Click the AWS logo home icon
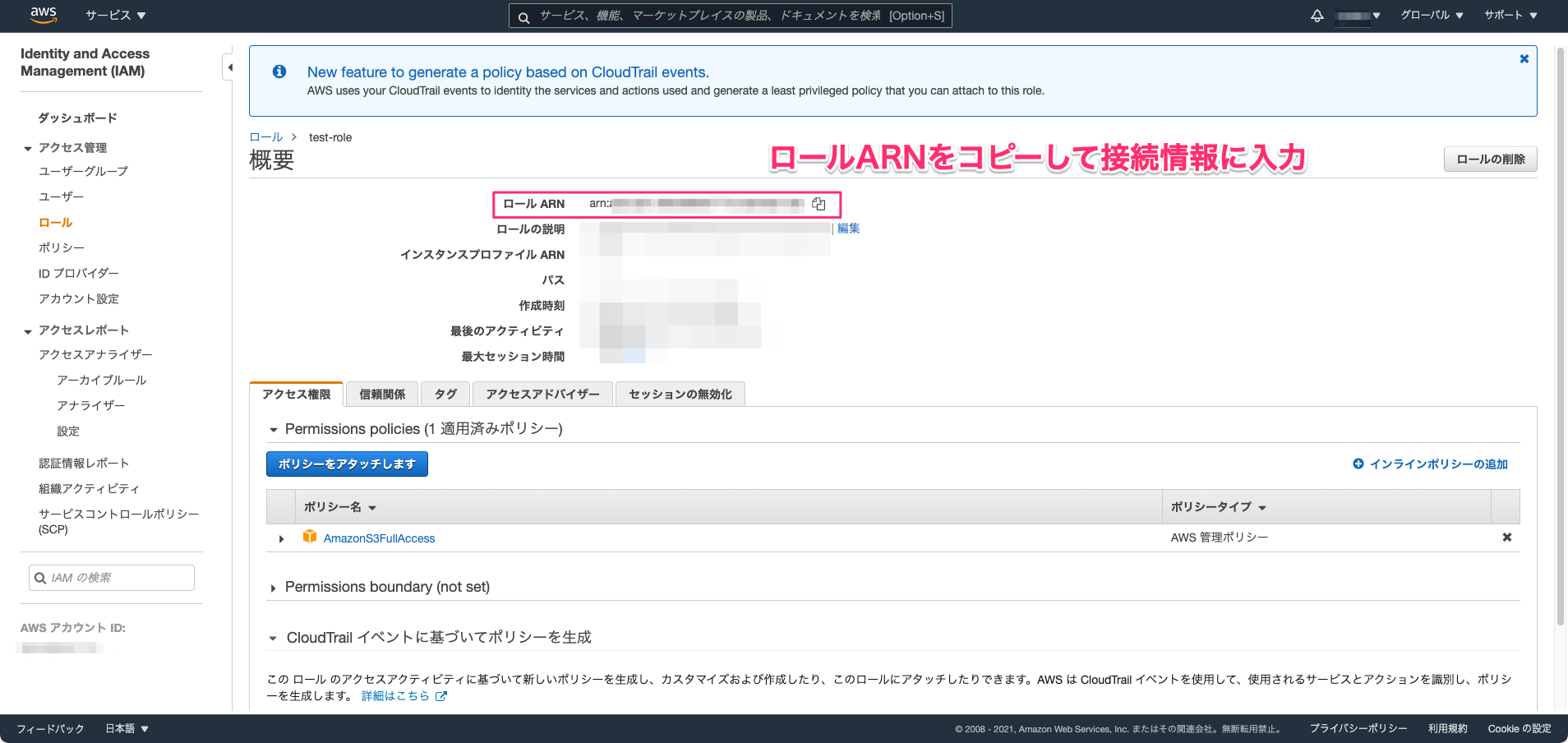 43,15
